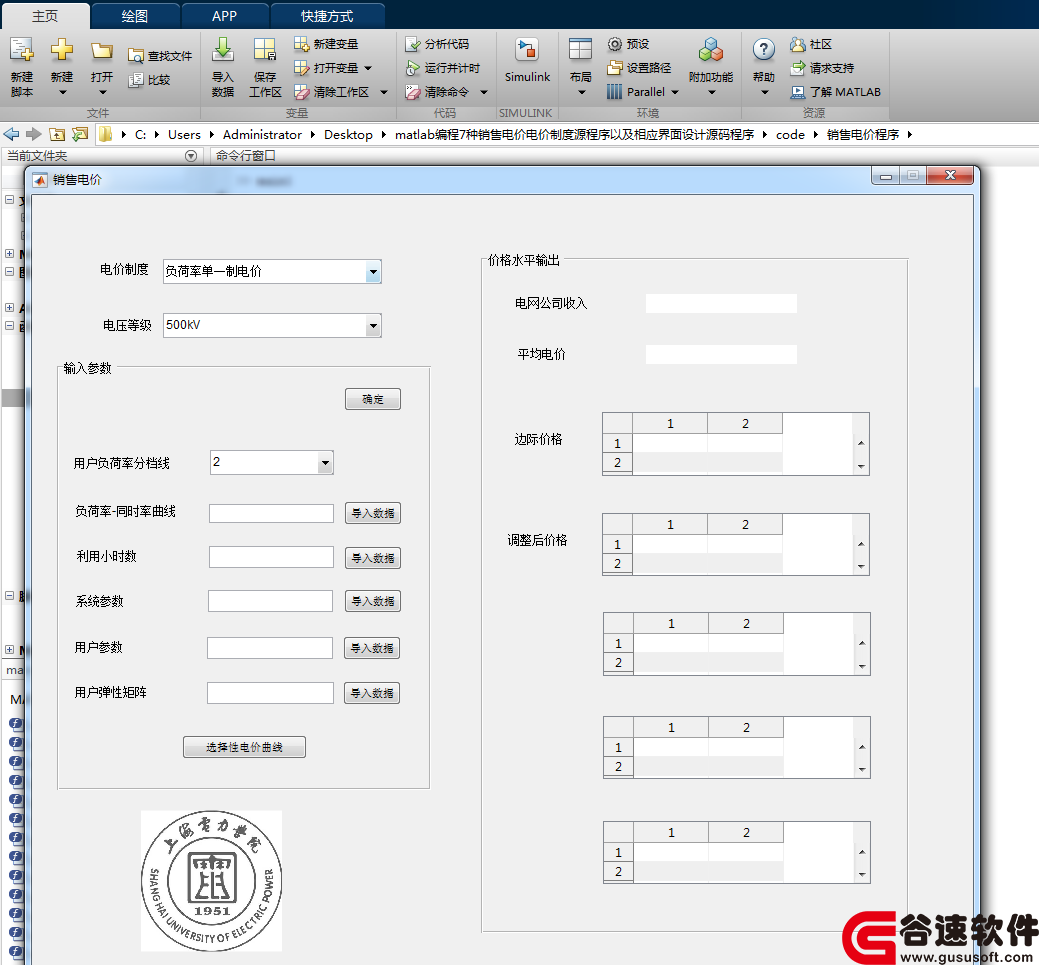1039x965 pixels.
Task: Click Save Workspace (保存工作区) icon
Action: 265,50
